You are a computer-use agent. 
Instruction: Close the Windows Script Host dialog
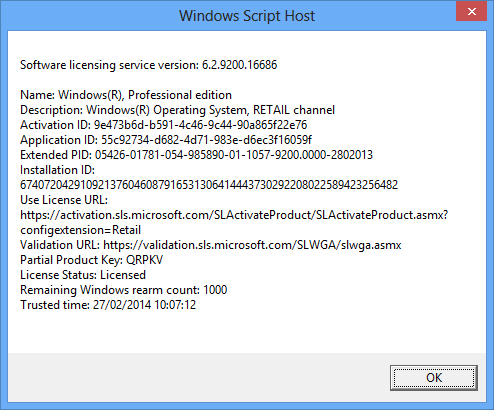point(471,12)
